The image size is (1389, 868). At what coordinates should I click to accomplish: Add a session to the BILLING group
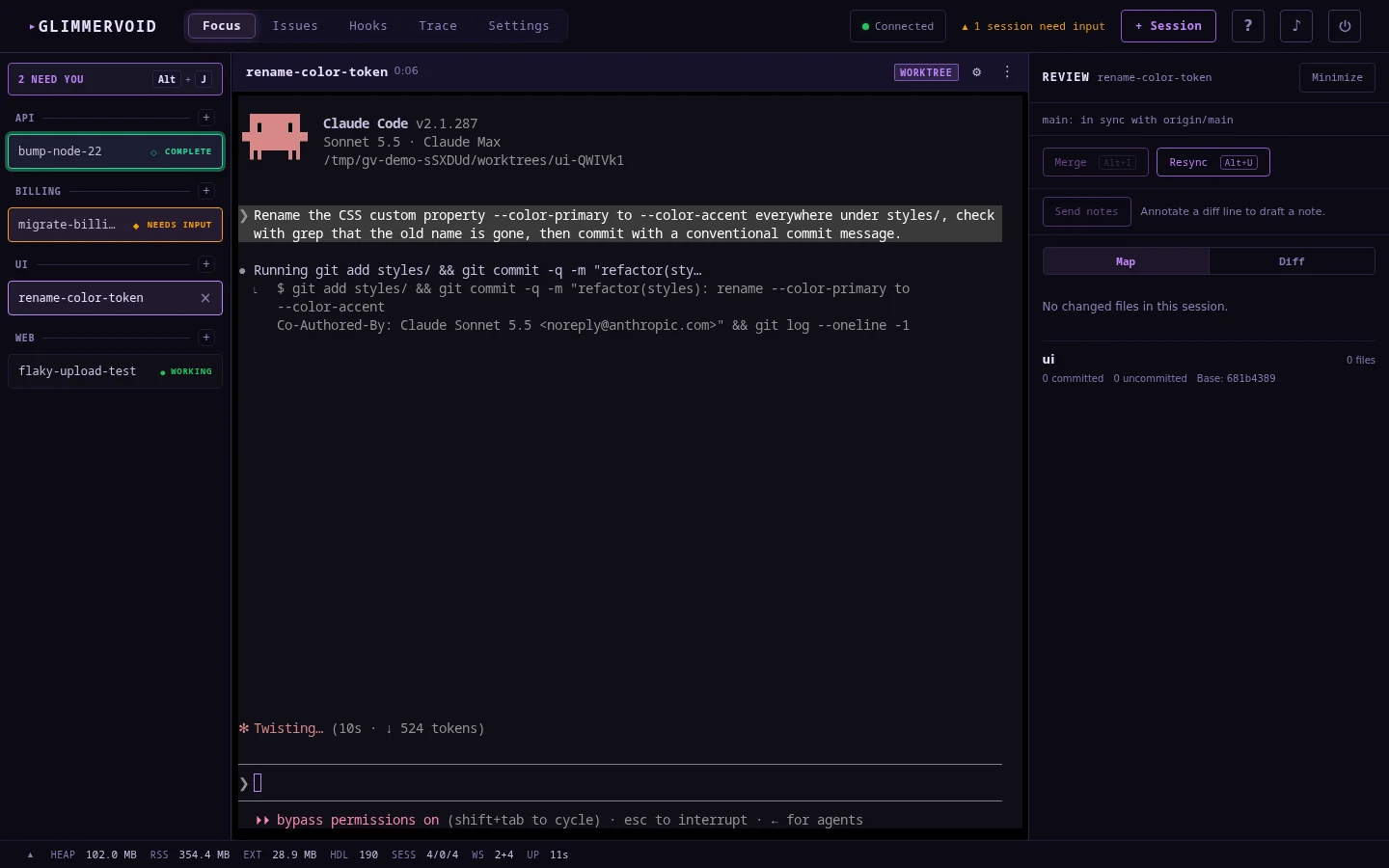(x=205, y=191)
